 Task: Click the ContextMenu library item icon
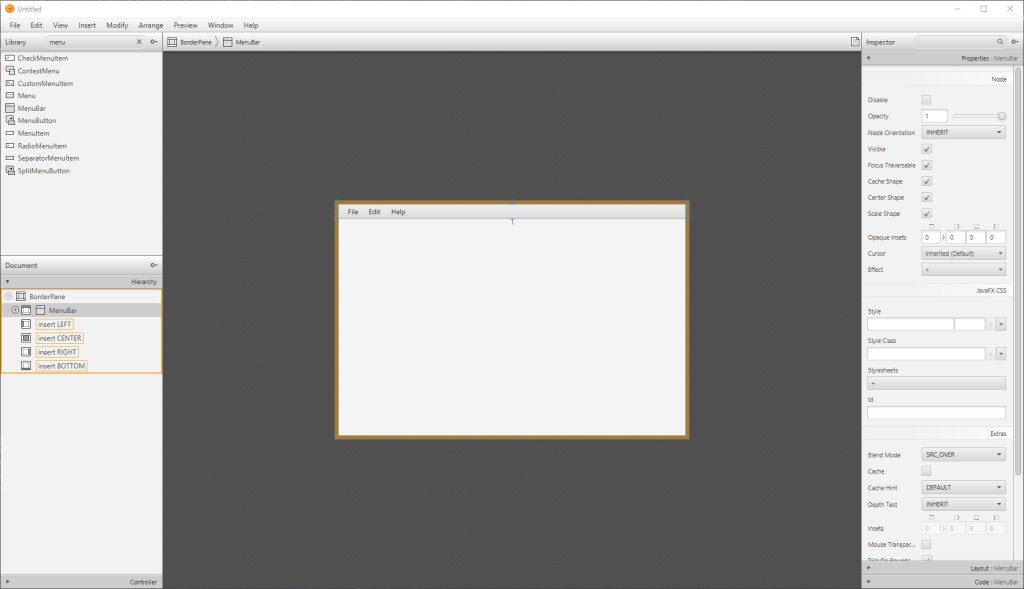(10, 71)
